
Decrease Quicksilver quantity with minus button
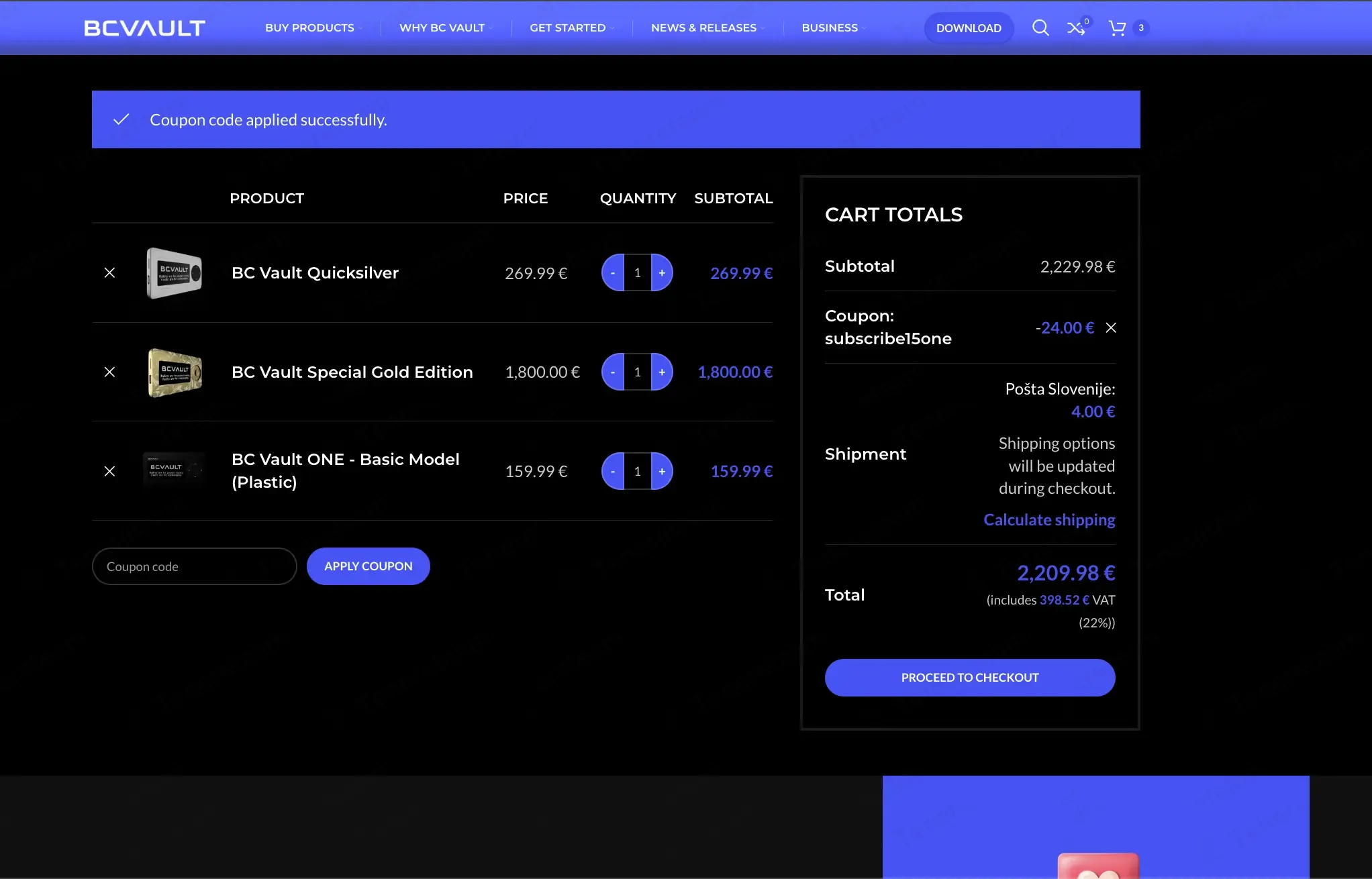tap(613, 272)
